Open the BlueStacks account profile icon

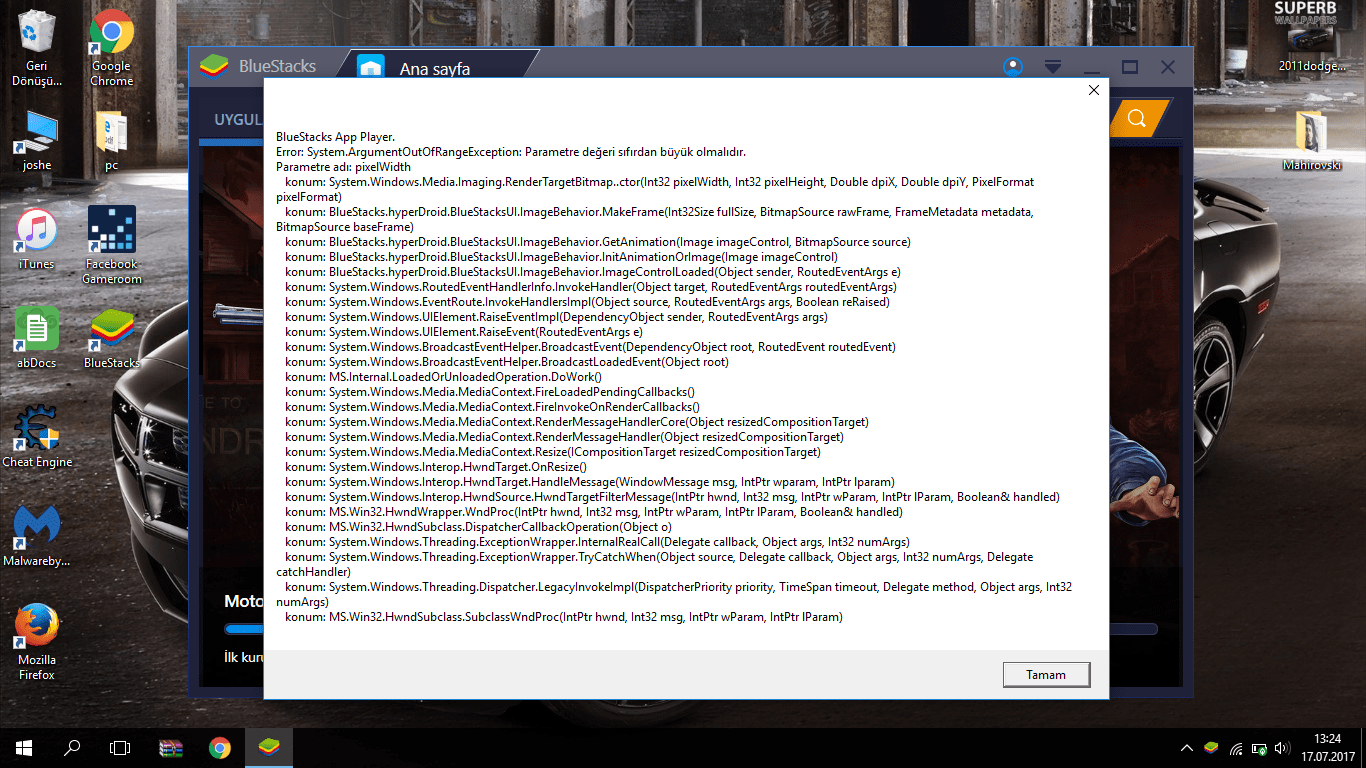1013,67
